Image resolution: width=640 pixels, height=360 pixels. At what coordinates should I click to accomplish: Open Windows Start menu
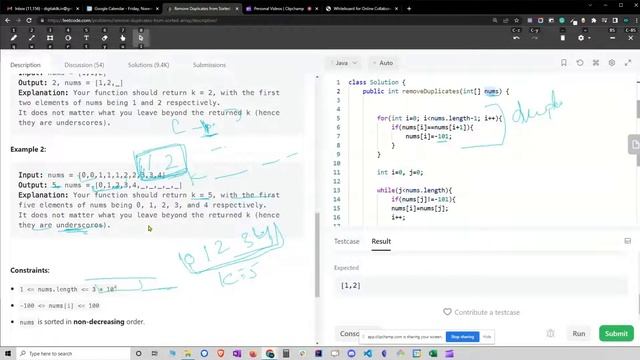point(8,353)
